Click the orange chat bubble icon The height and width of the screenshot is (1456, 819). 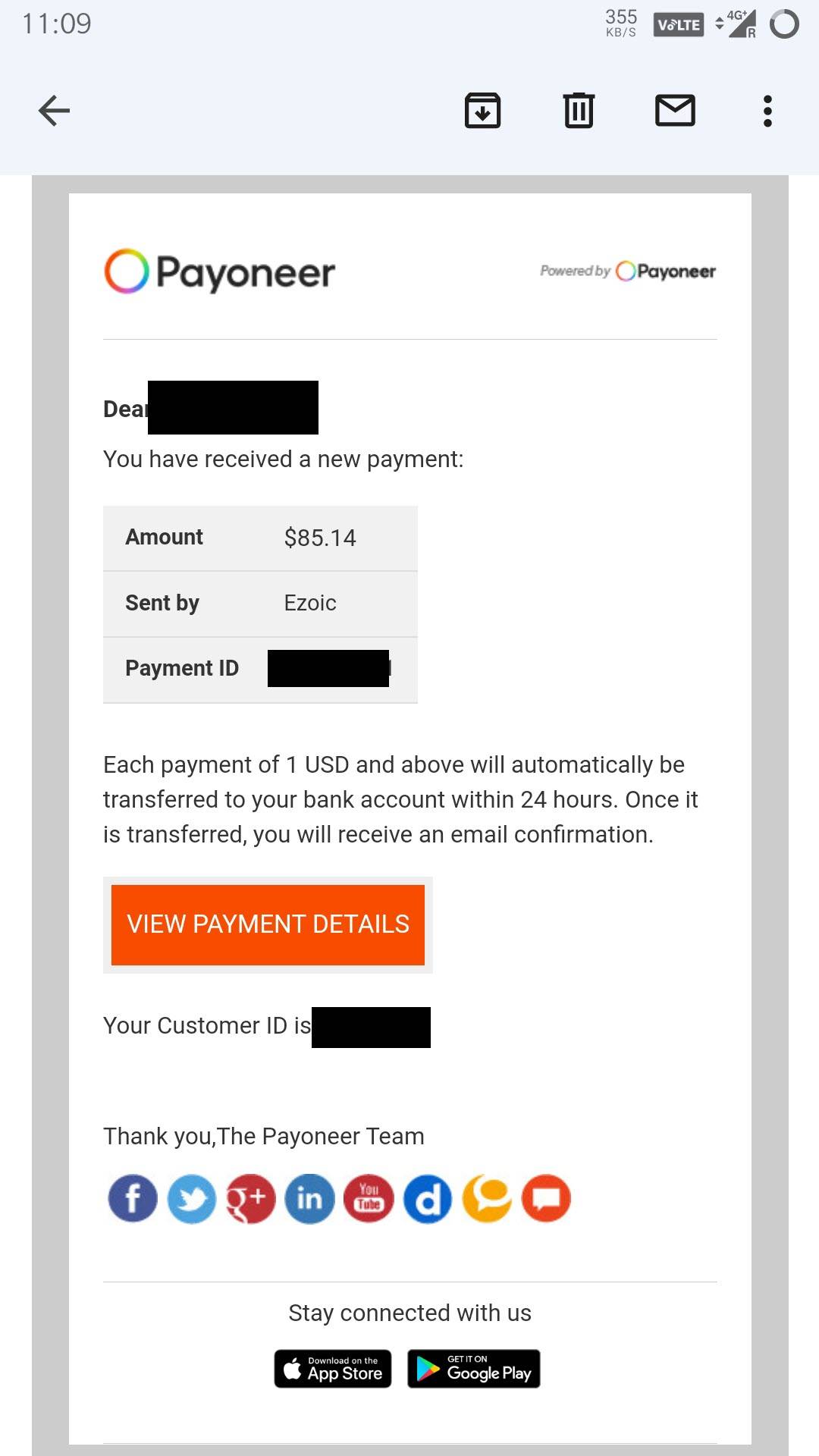tap(546, 1199)
